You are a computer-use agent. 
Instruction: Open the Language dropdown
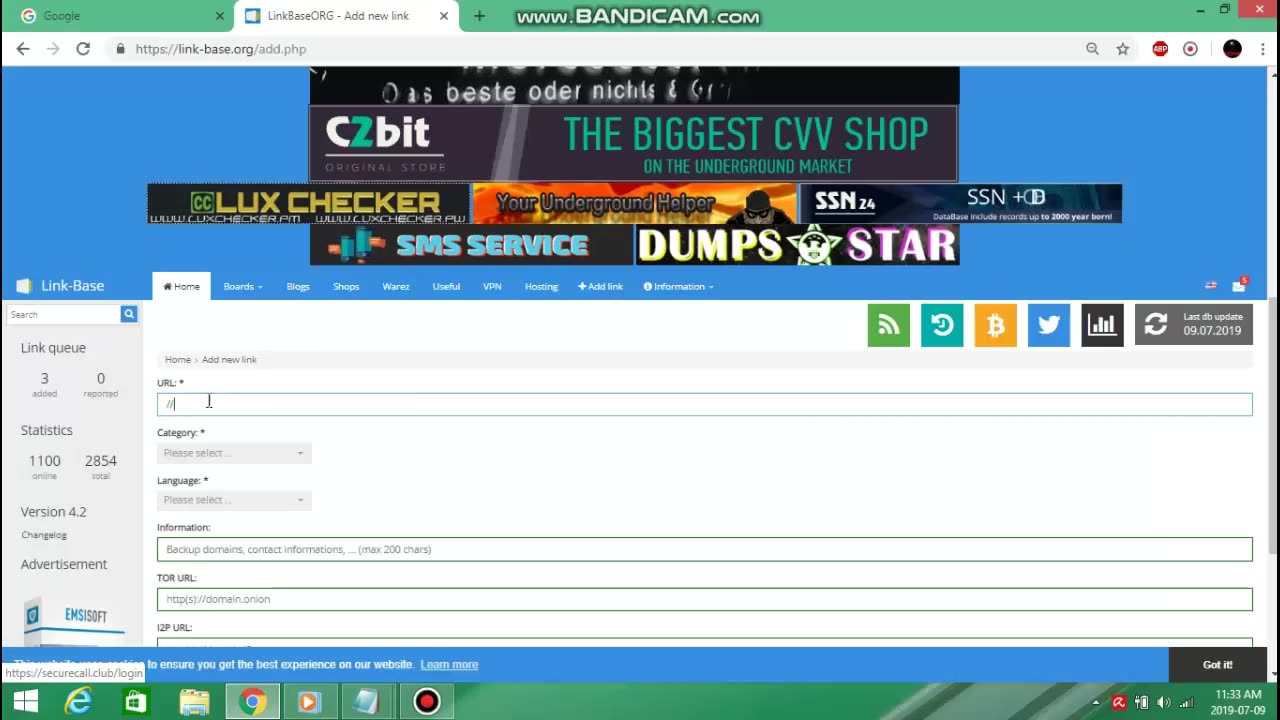[x=234, y=500]
